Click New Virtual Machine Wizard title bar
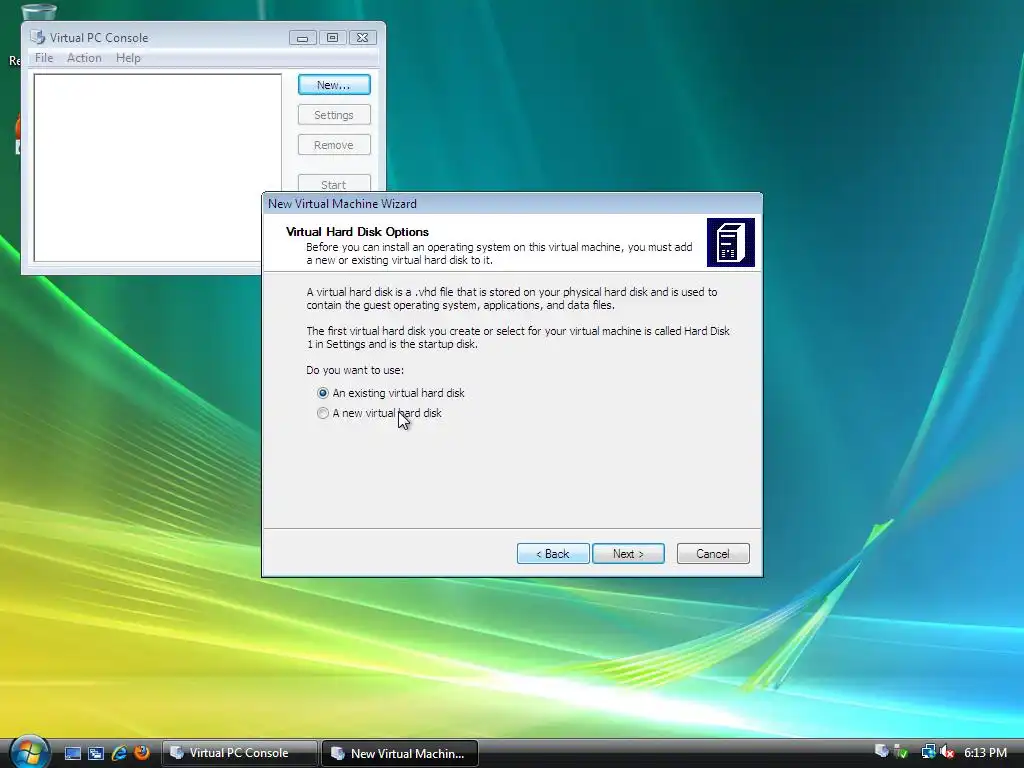 512,204
